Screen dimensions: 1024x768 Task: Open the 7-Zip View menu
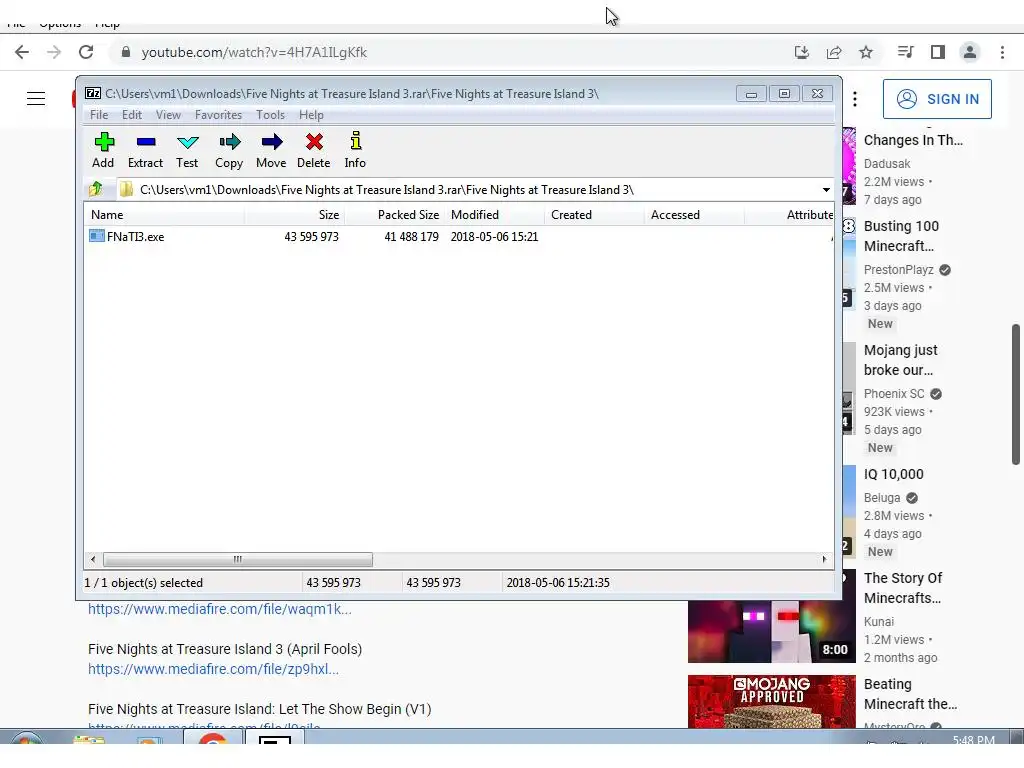coord(168,115)
